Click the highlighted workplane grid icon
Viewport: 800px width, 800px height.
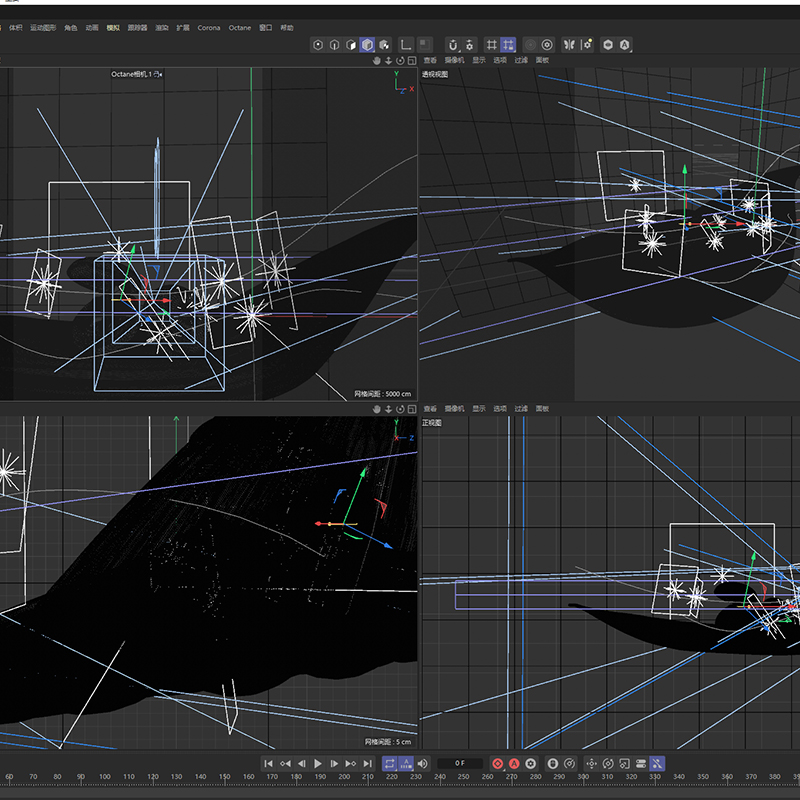pos(508,45)
